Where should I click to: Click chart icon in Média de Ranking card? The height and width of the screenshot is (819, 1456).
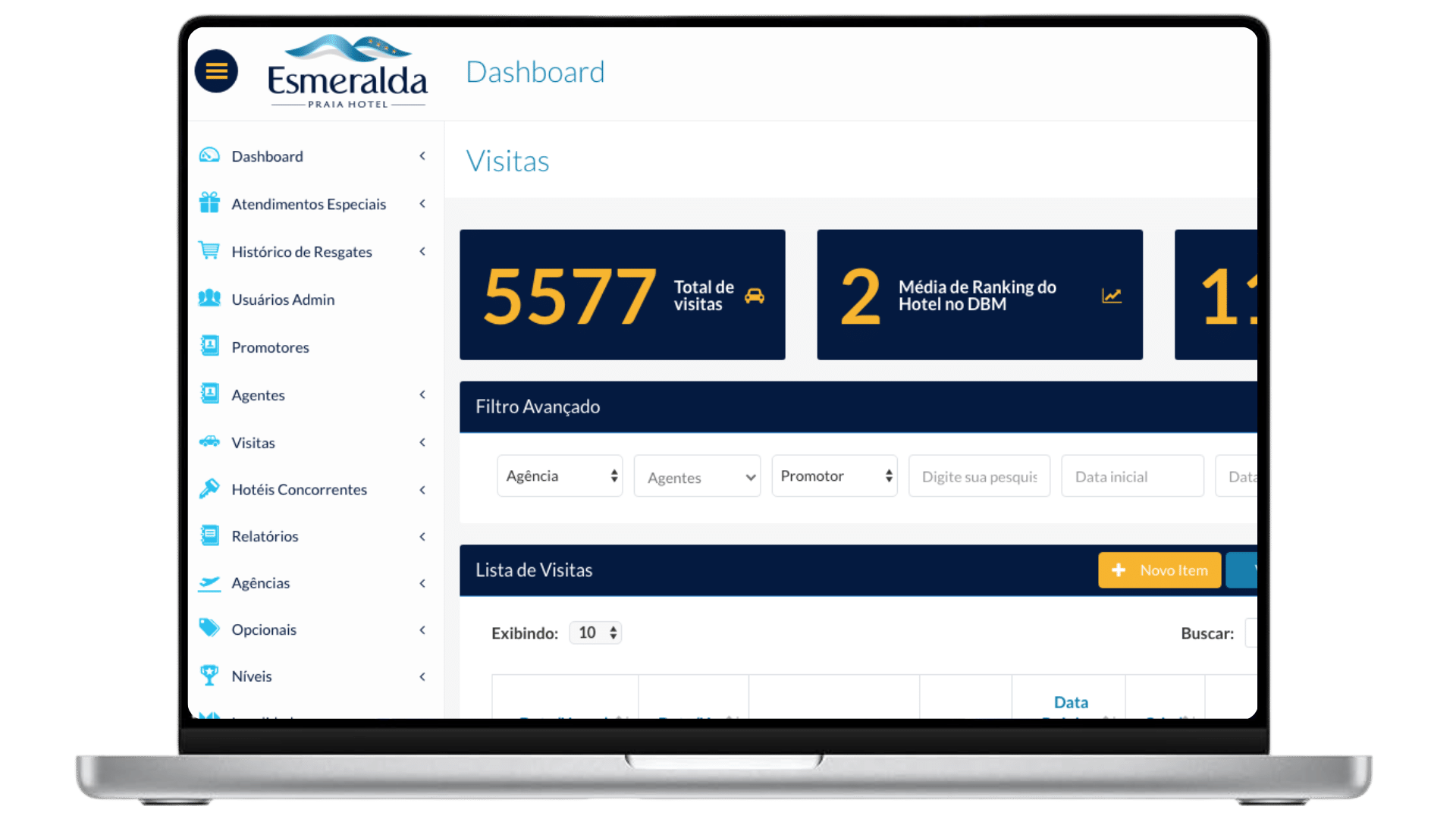coord(1112,296)
